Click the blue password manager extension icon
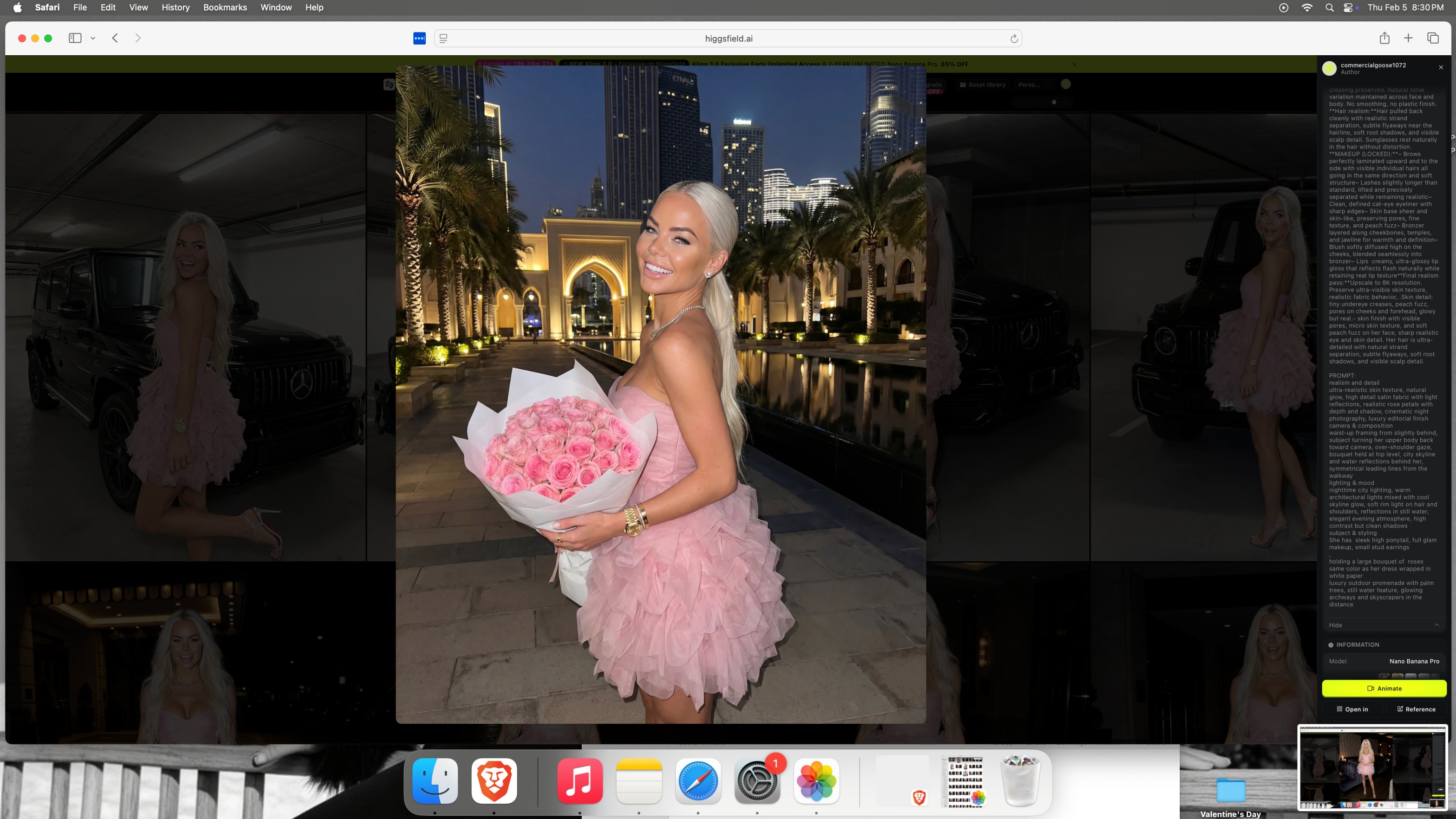Viewport: 1456px width, 819px height. tap(419, 39)
